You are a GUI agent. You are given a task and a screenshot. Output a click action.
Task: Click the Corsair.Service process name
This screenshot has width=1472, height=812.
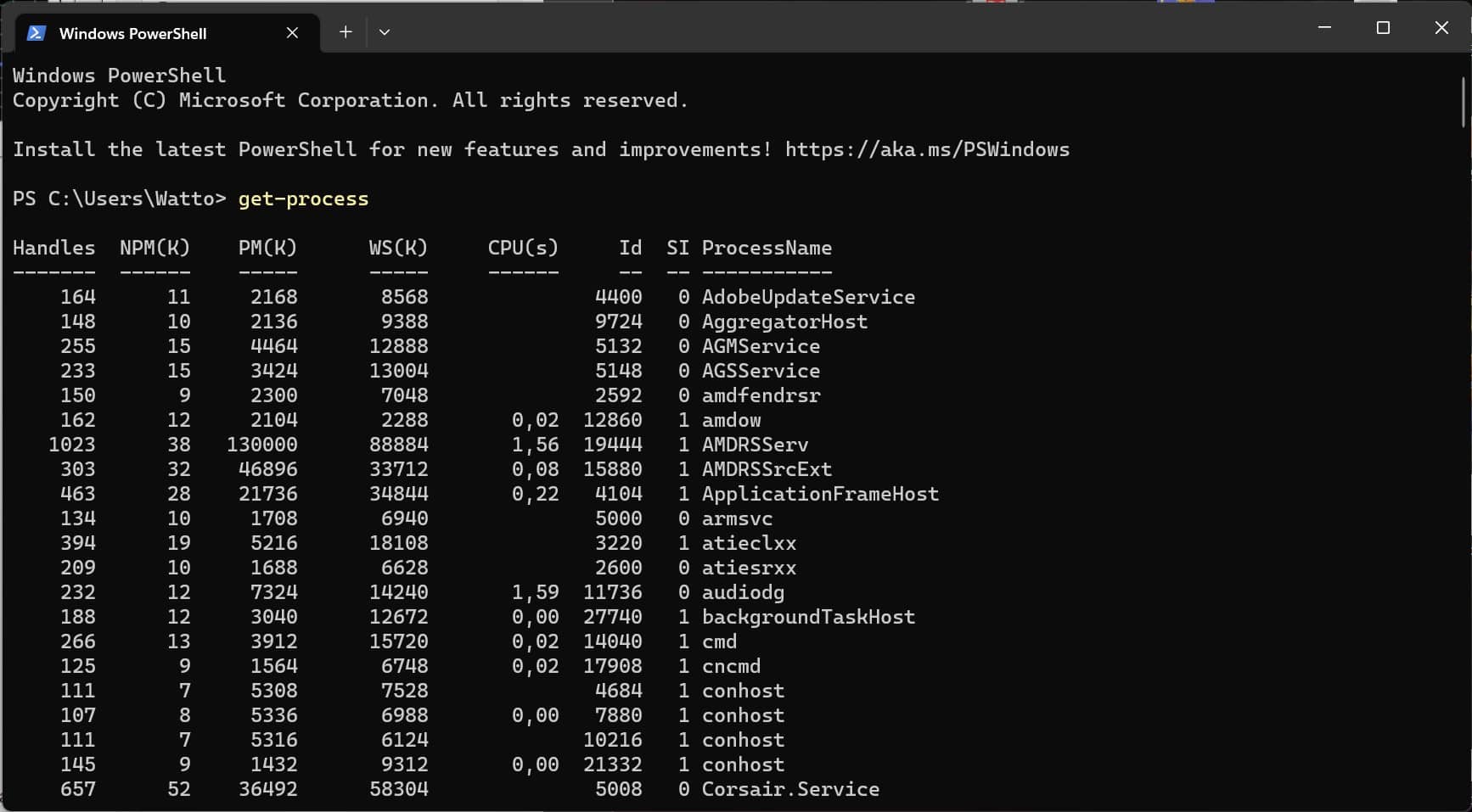(x=790, y=790)
